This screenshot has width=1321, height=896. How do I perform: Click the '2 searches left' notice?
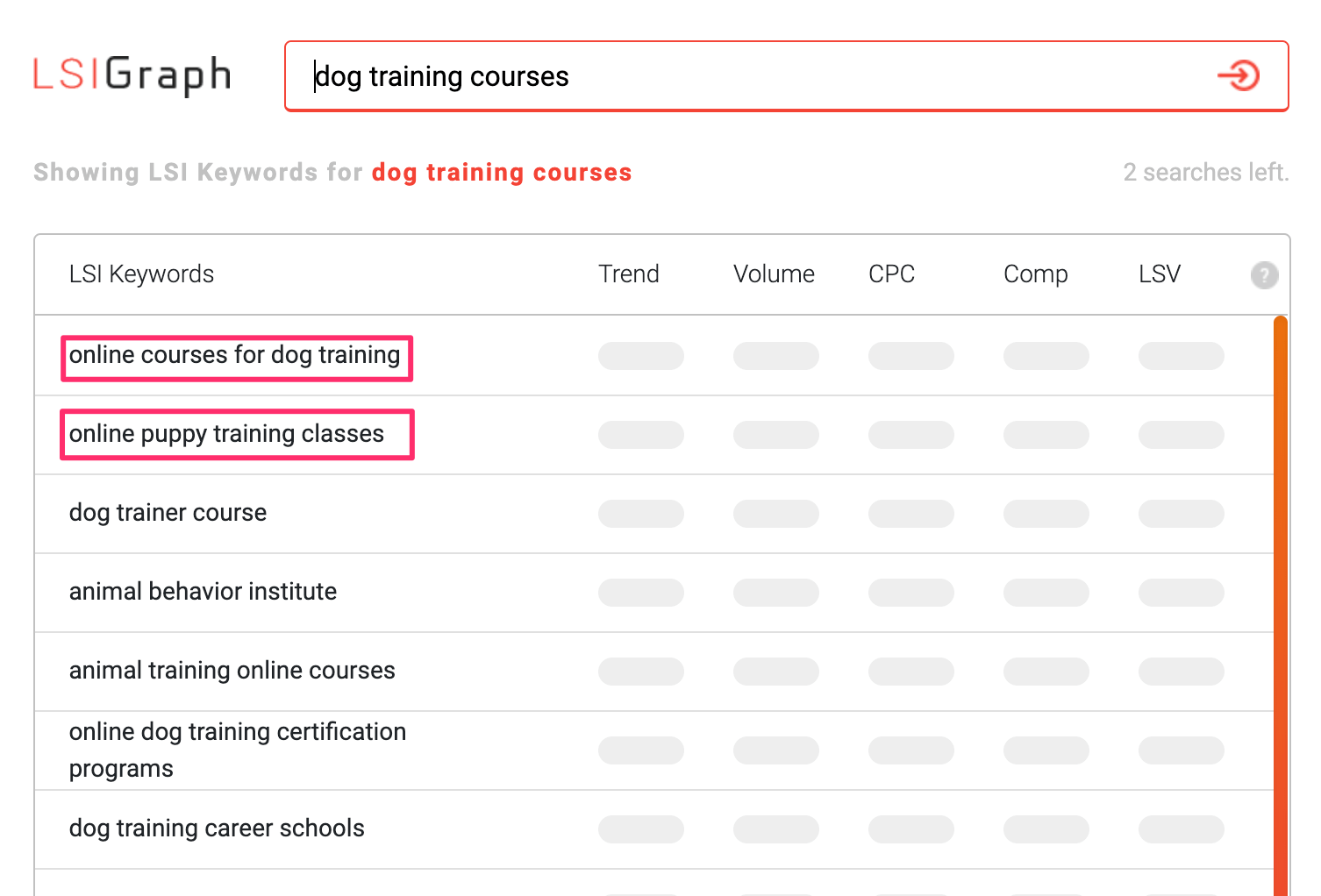pyautogui.click(x=1206, y=173)
